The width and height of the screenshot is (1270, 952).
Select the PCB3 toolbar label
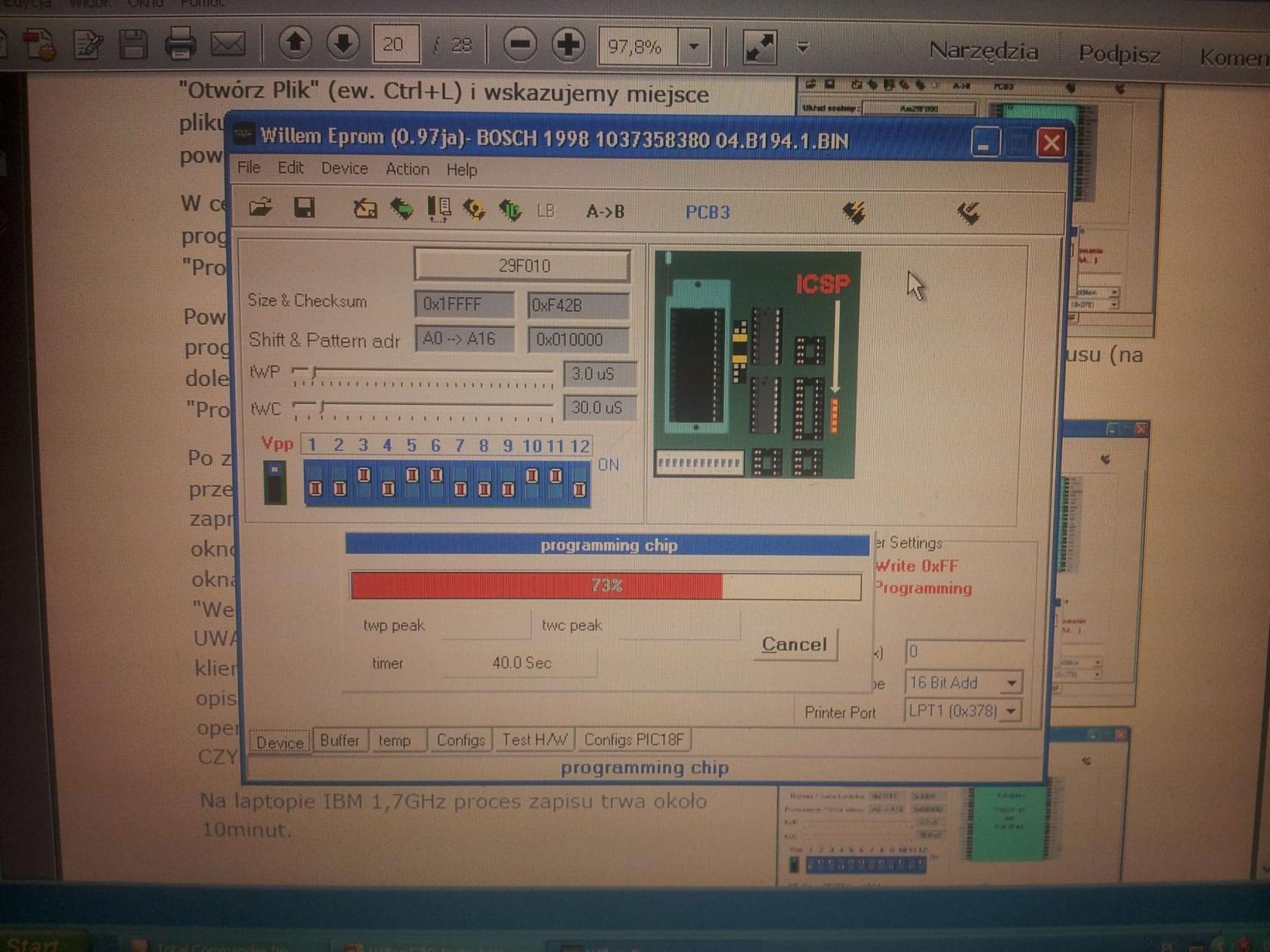(x=708, y=212)
